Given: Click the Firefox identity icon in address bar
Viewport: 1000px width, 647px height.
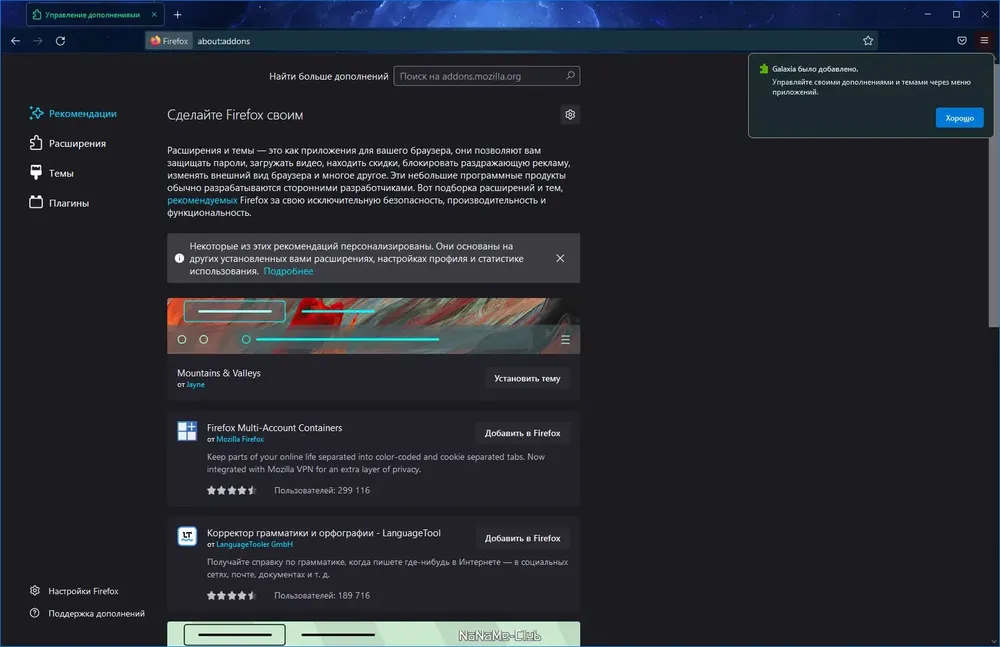Looking at the screenshot, I should pos(170,41).
